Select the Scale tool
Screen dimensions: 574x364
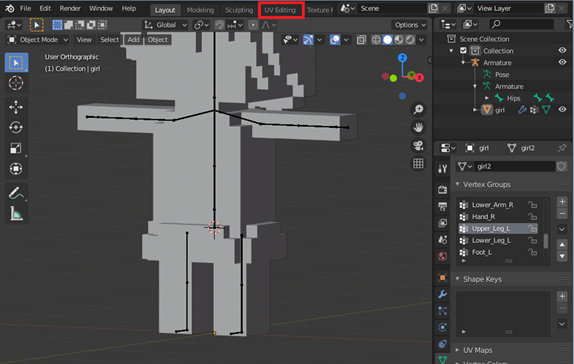(16, 148)
